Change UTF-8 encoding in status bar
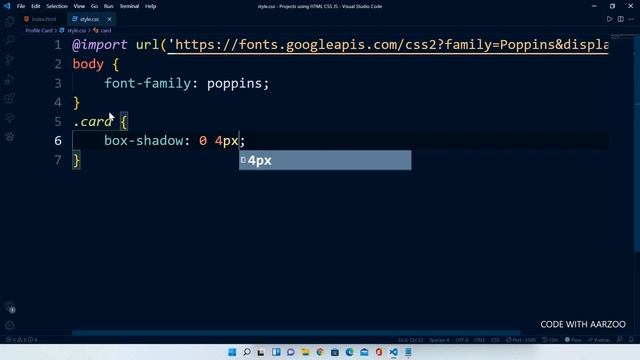 (x=462, y=340)
